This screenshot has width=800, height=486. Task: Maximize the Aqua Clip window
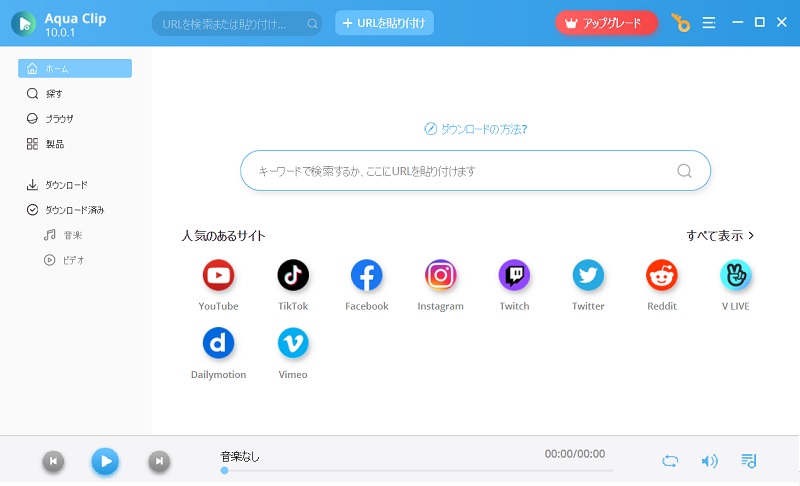(760, 22)
